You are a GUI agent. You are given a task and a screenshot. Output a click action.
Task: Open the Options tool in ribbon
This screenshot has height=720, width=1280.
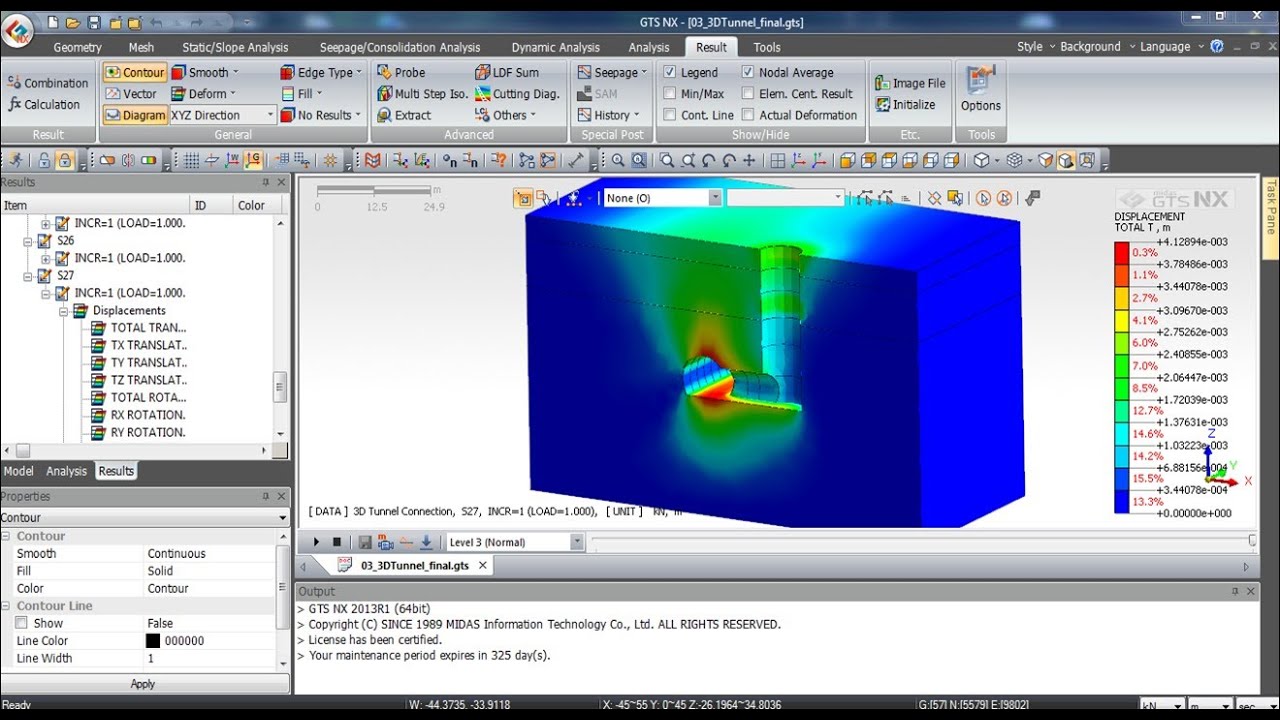click(981, 90)
